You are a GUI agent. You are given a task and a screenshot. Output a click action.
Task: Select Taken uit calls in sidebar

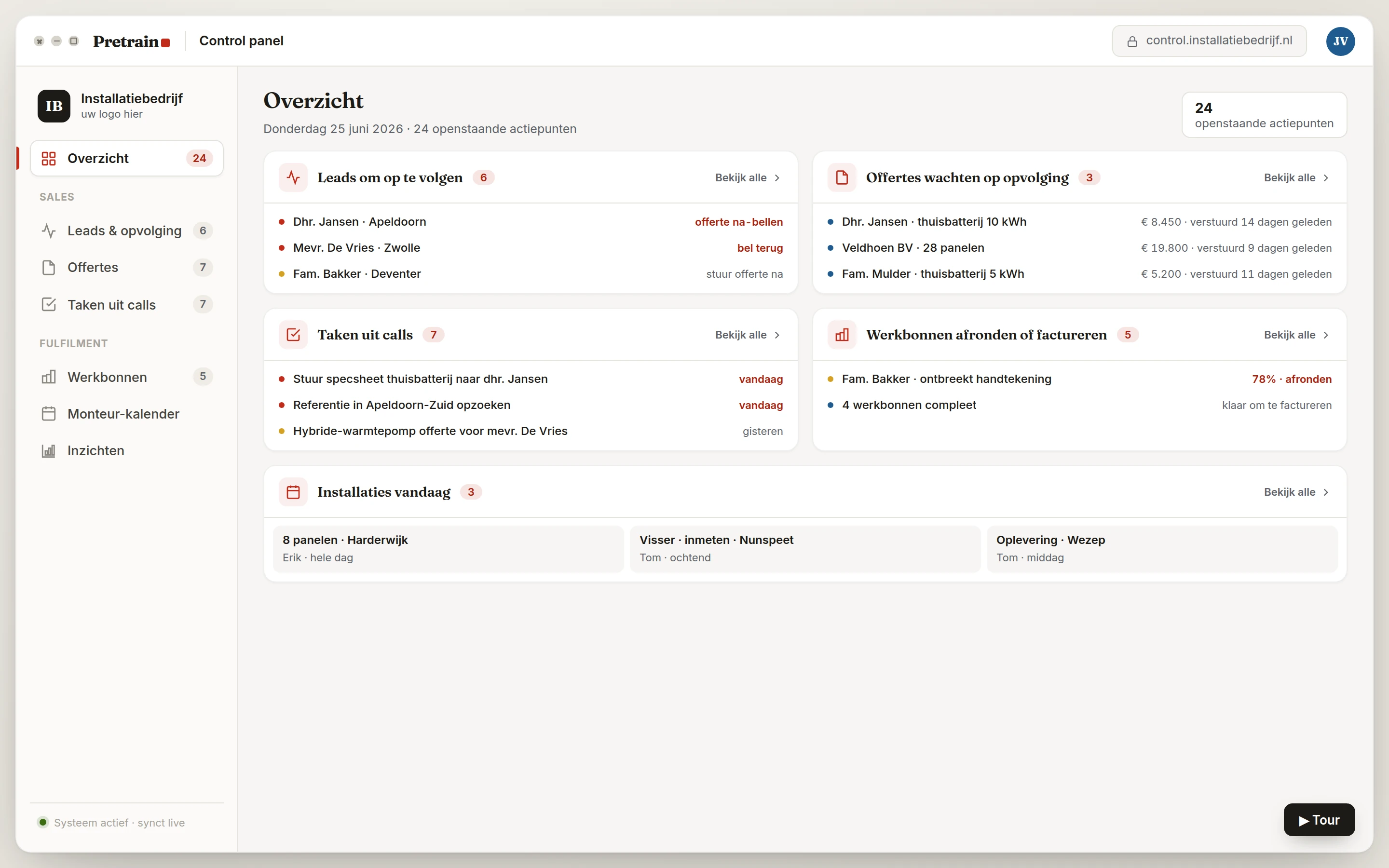(127, 304)
